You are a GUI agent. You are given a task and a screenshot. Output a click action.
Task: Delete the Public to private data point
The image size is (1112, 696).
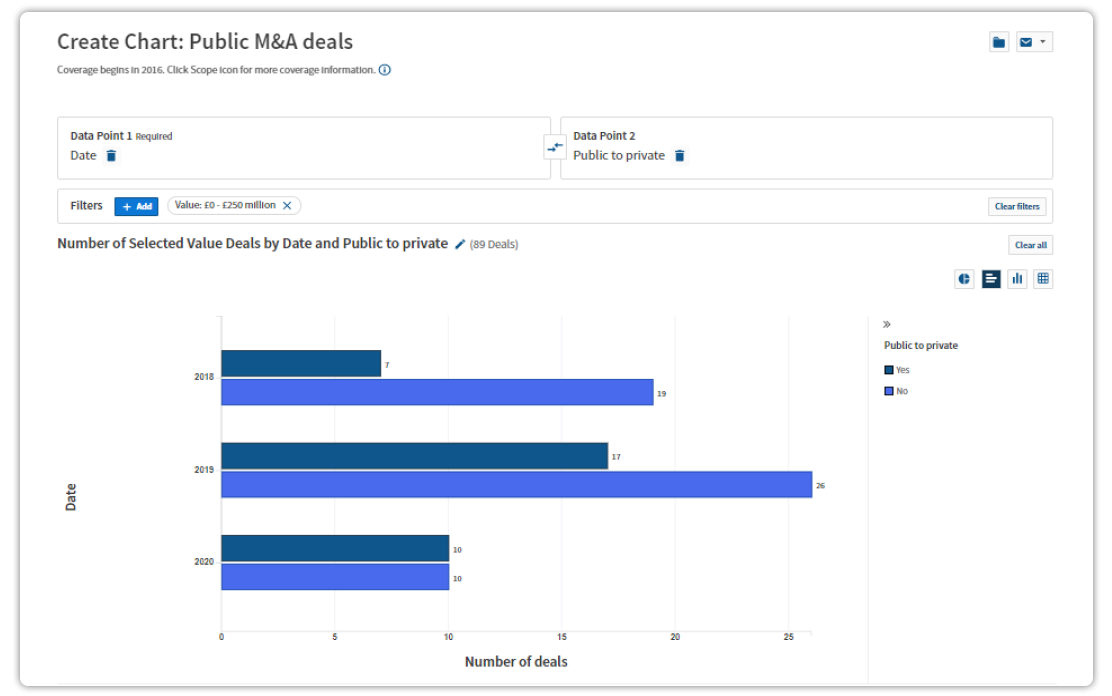680,156
